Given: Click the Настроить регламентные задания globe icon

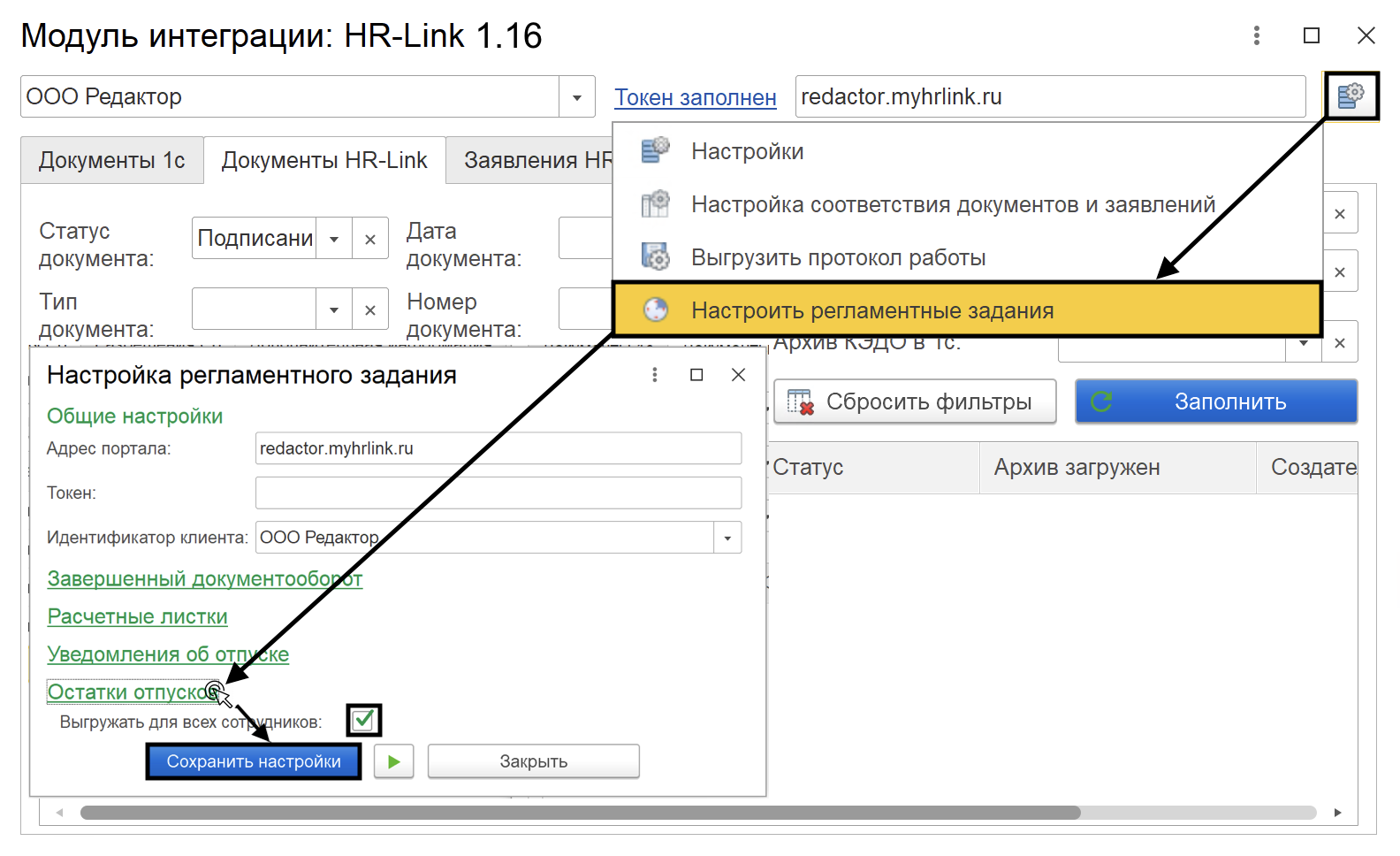Looking at the screenshot, I should (656, 310).
